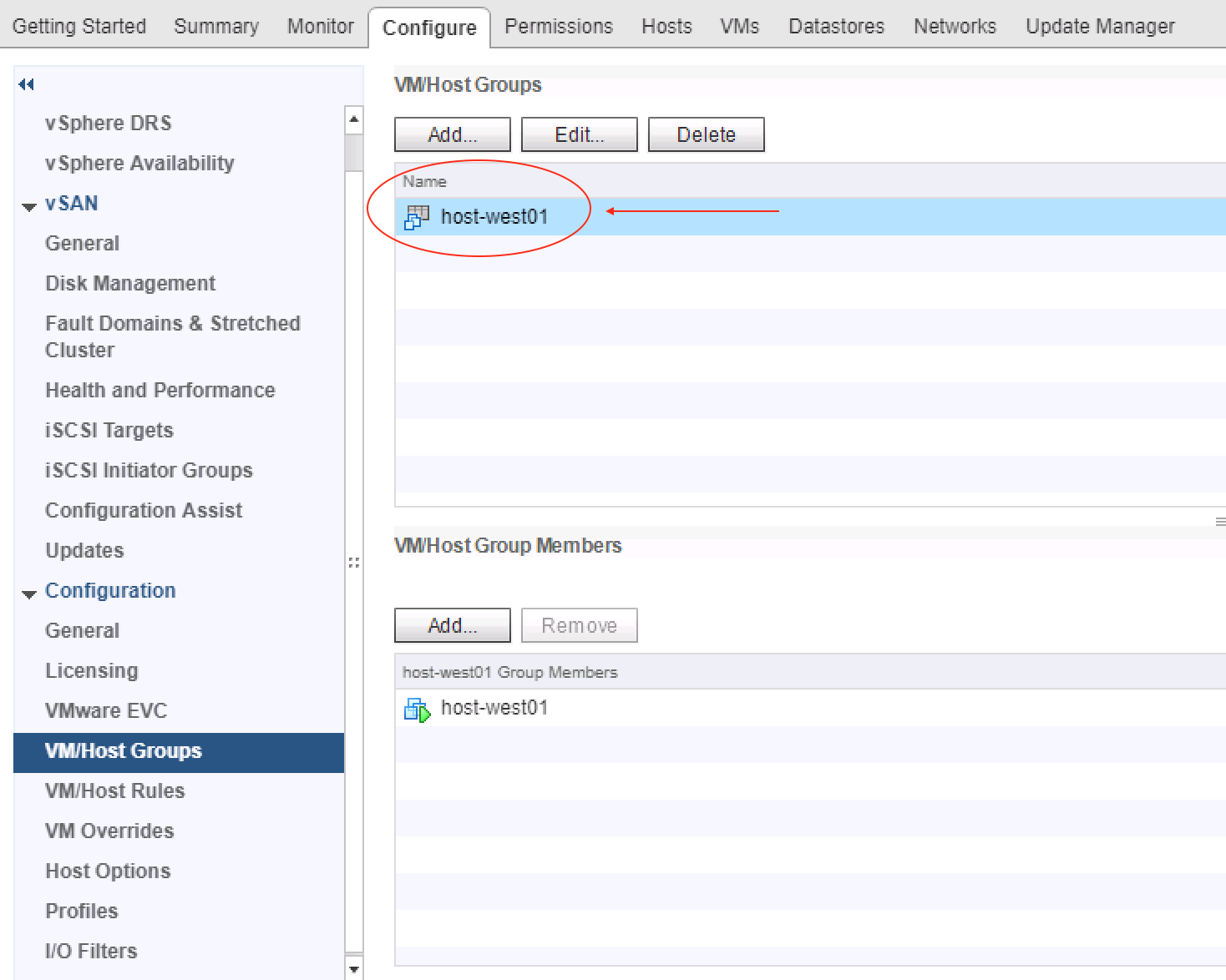Click the host icon in group members list

coord(418,708)
